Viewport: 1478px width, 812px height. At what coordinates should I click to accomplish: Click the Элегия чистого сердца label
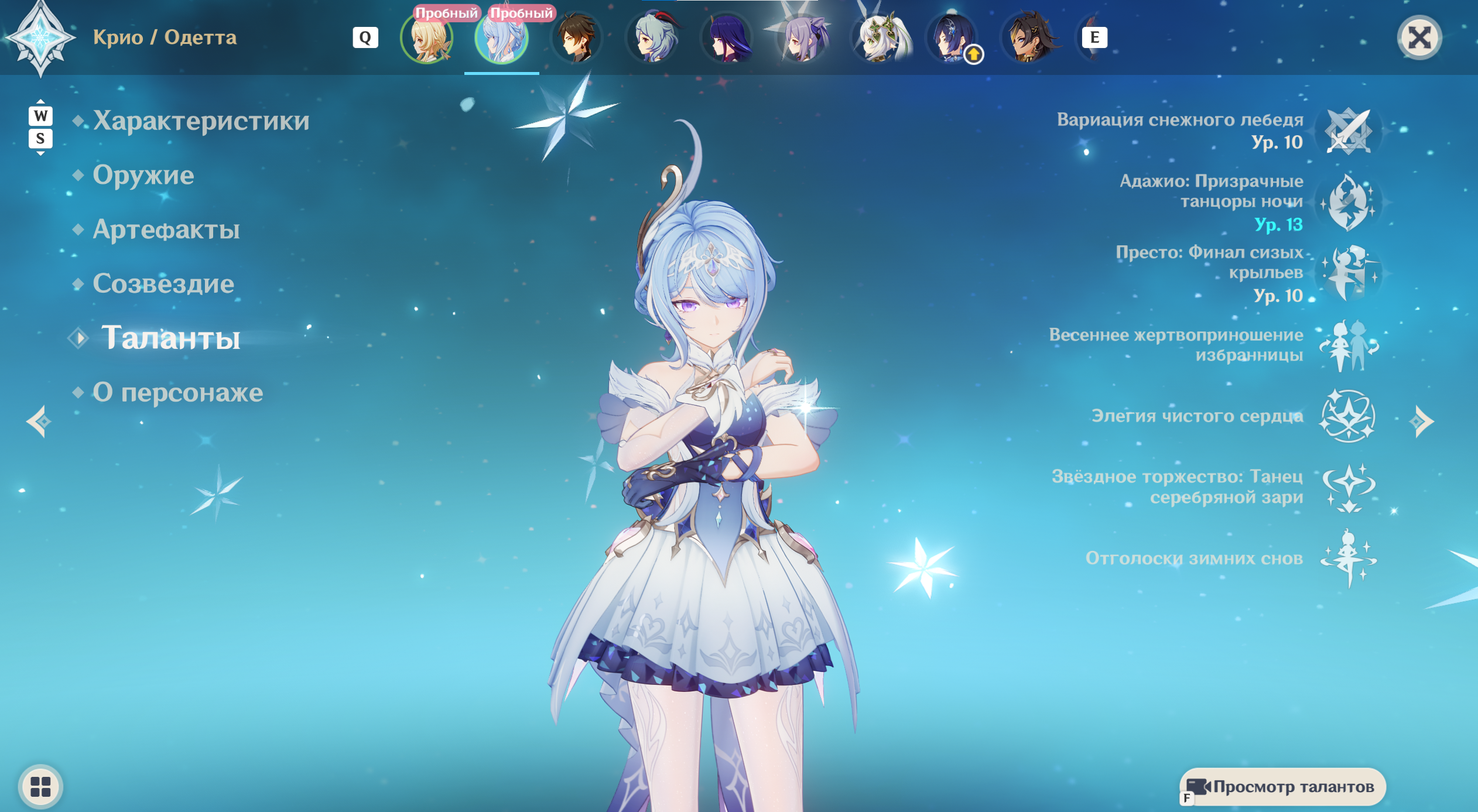tap(1198, 416)
